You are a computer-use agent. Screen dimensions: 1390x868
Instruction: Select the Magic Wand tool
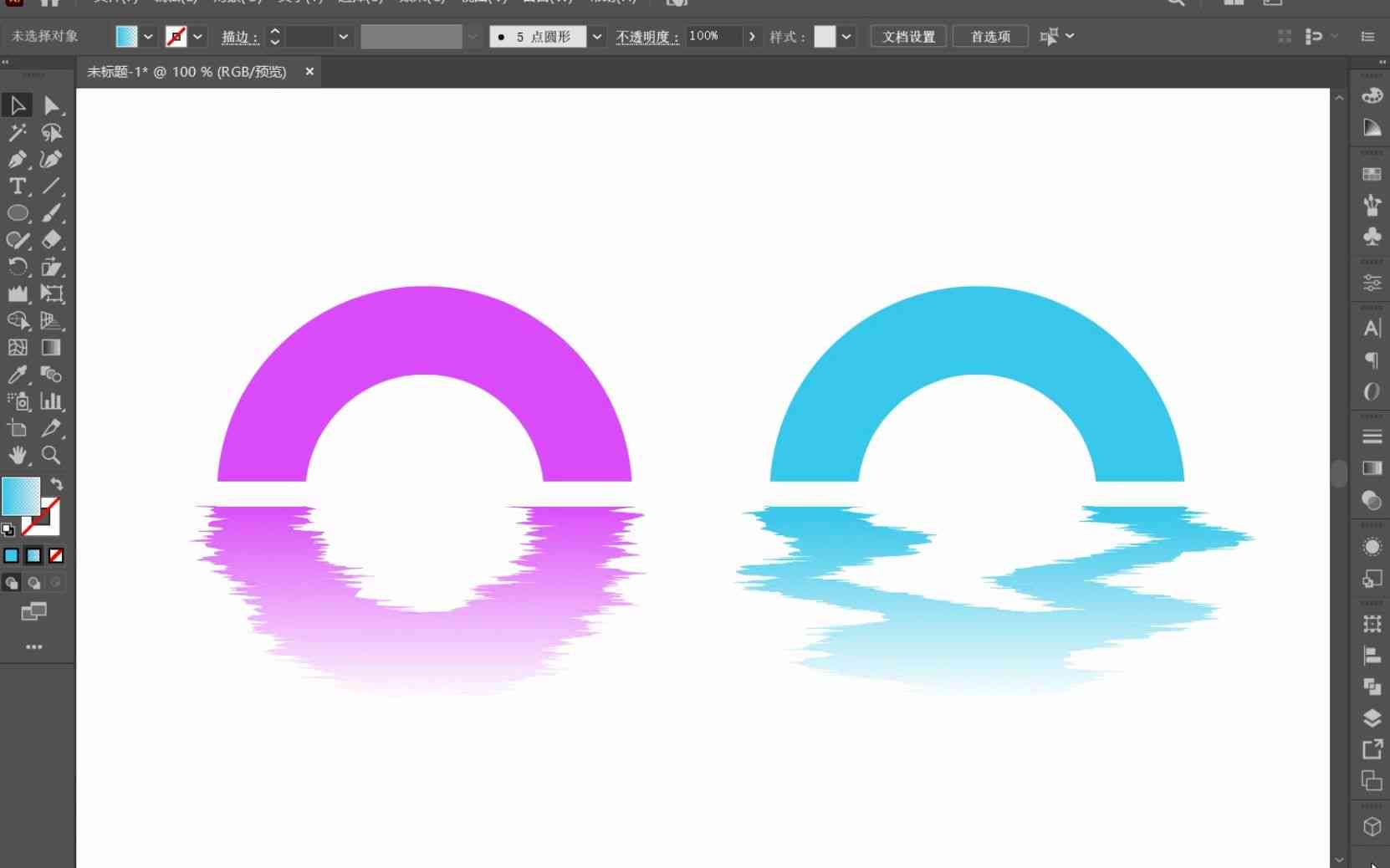click(18, 132)
